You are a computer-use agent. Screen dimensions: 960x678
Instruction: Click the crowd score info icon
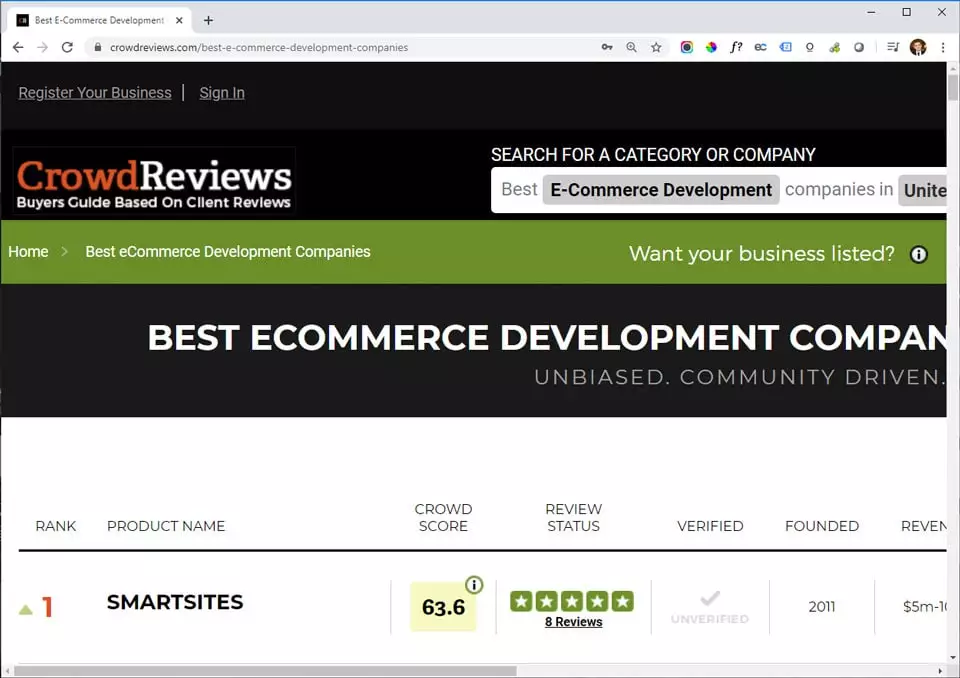pyautogui.click(x=474, y=585)
